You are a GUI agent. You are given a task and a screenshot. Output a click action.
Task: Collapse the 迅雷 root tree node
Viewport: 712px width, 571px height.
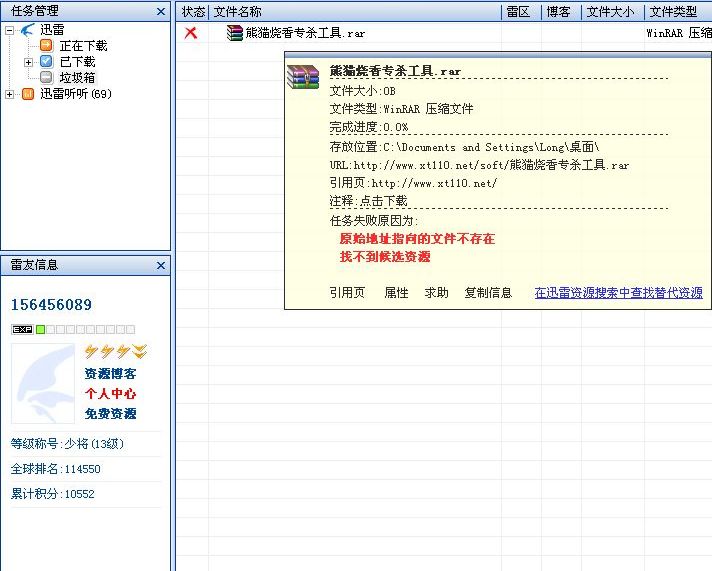pos(10,30)
